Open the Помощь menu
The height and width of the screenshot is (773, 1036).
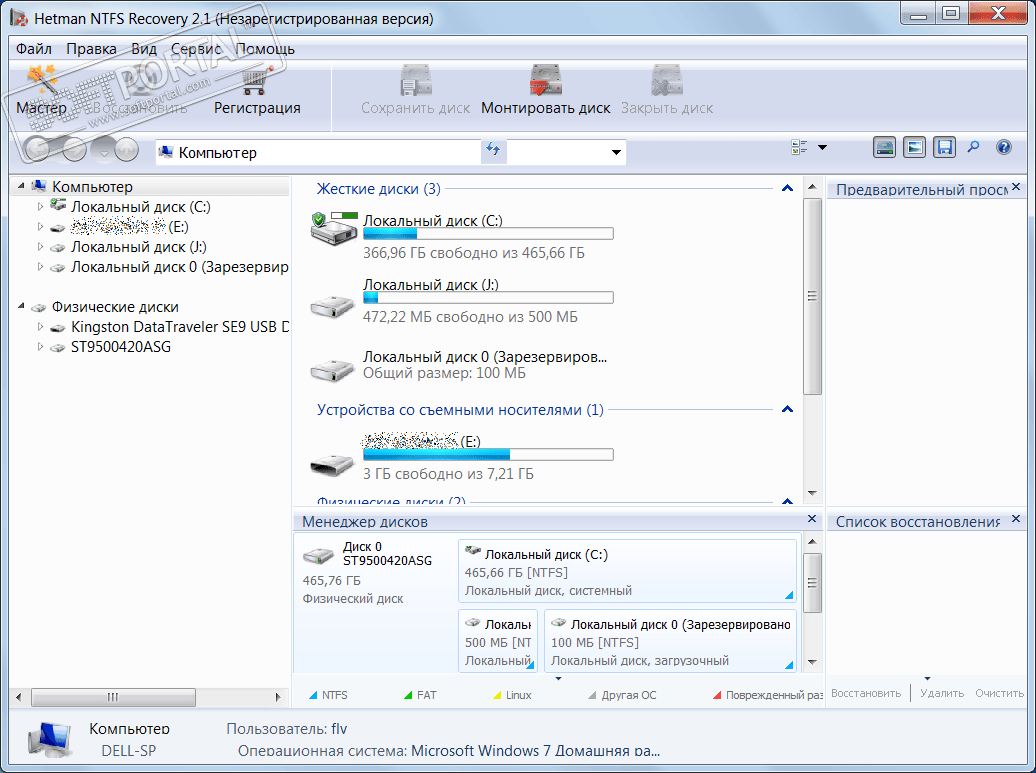click(x=265, y=49)
